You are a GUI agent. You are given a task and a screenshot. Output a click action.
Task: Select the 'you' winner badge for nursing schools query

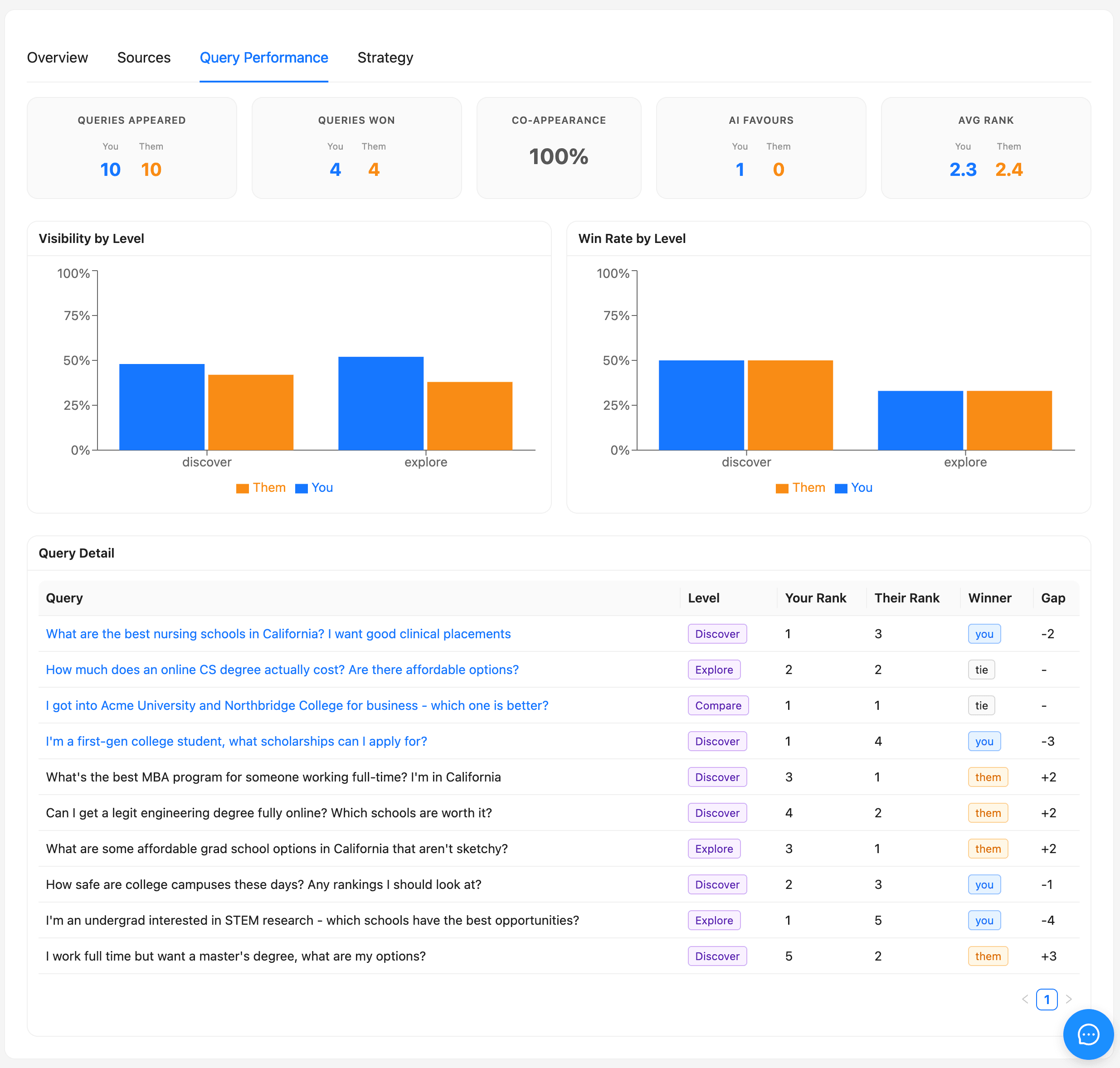(x=984, y=634)
